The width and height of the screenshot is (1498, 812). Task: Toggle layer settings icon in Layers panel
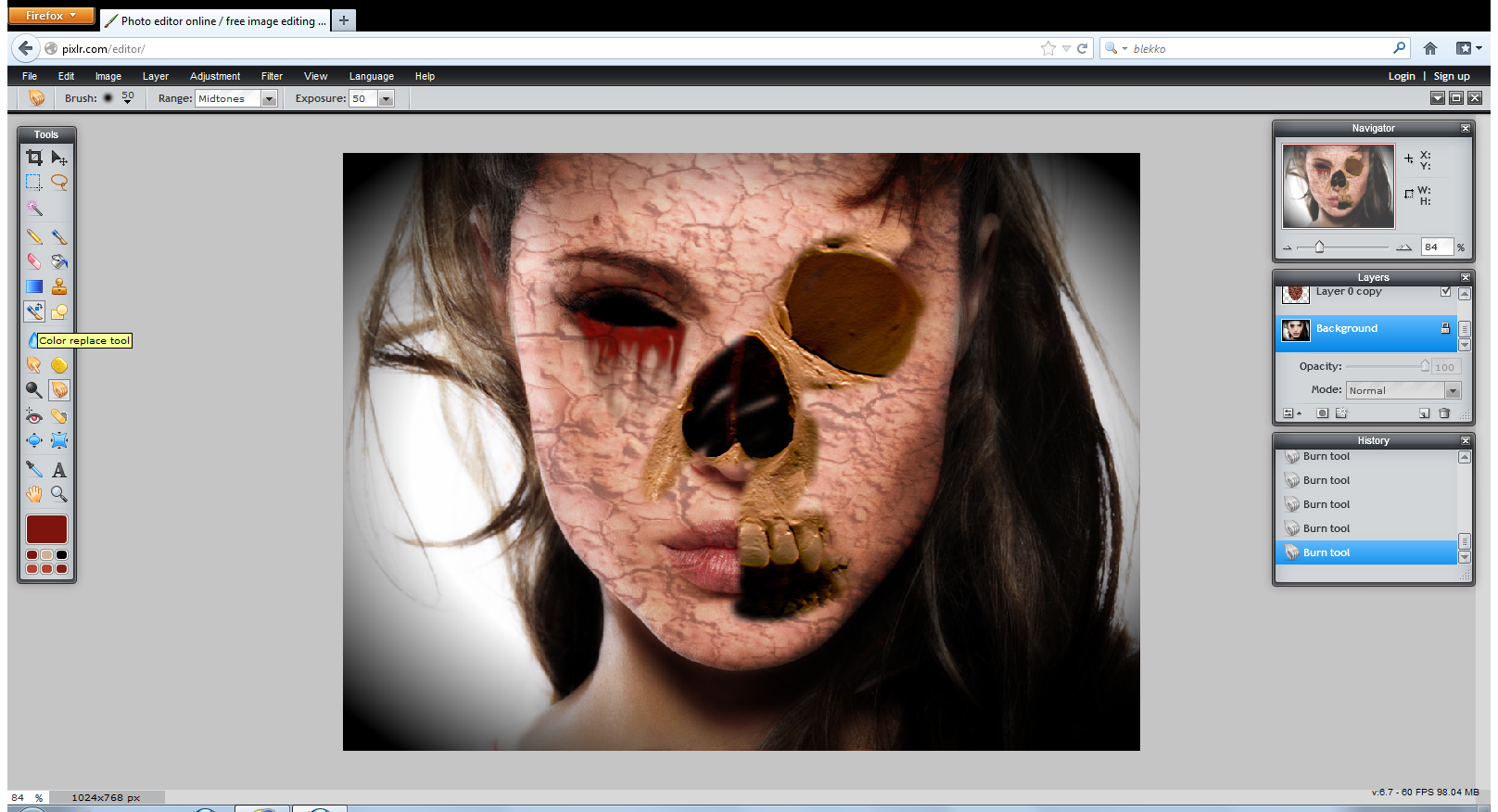pyautogui.click(x=1291, y=413)
